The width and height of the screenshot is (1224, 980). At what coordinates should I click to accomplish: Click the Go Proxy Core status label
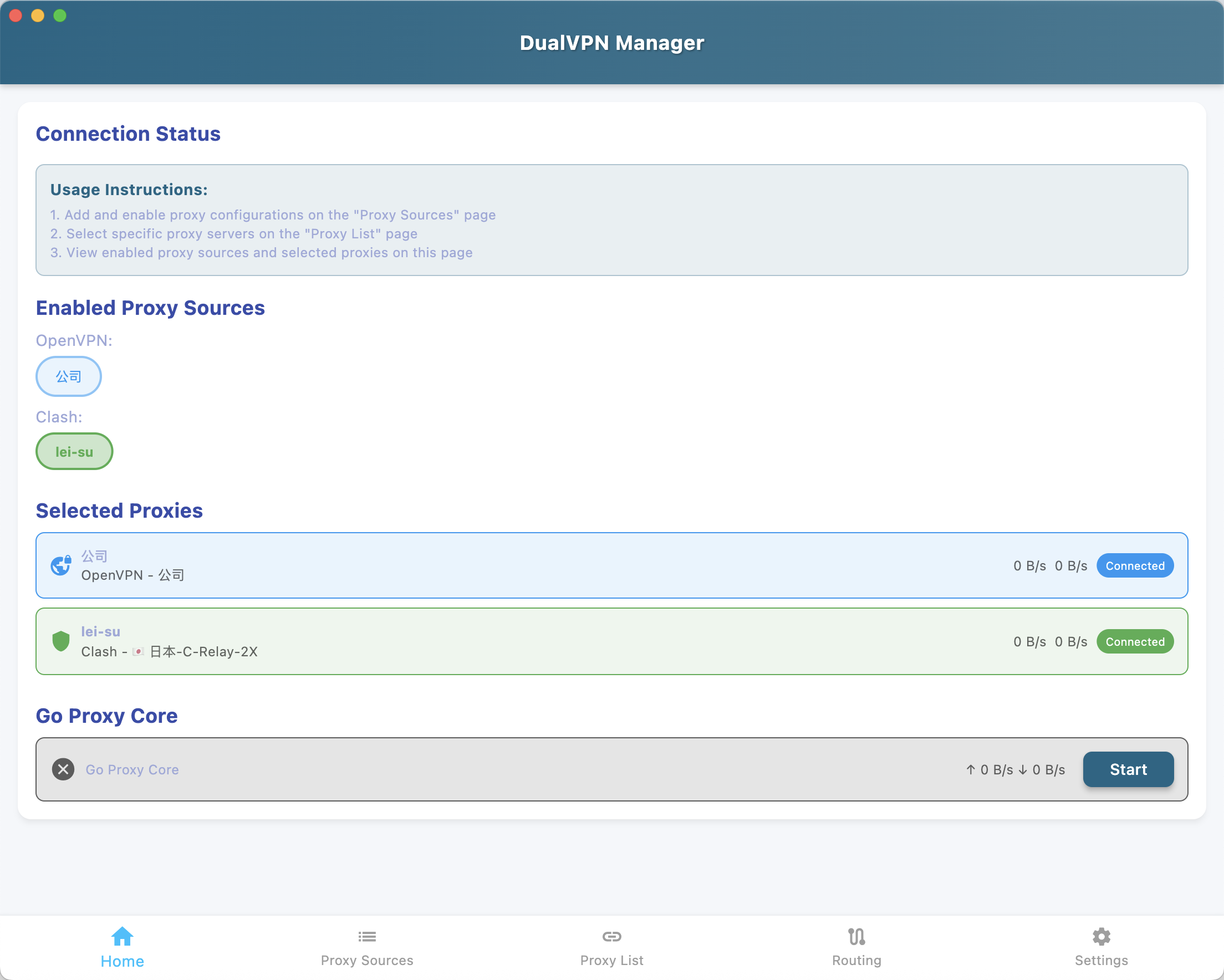pos(132,769)
